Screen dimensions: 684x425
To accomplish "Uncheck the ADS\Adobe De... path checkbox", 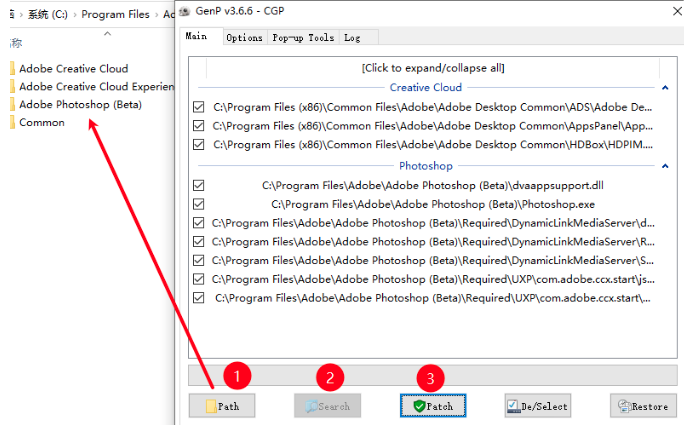I will 198,107.
